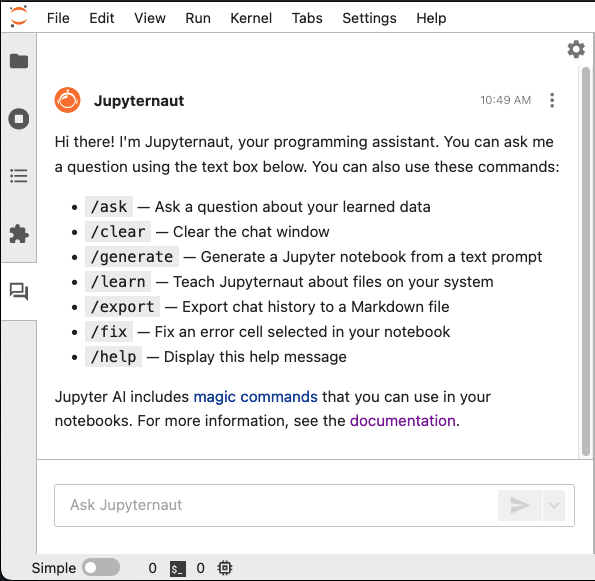Image resolution: width=595 pixels, height=581 pixels.
Task: Expand the send options dropdown arrow
Action: [554, 505]
